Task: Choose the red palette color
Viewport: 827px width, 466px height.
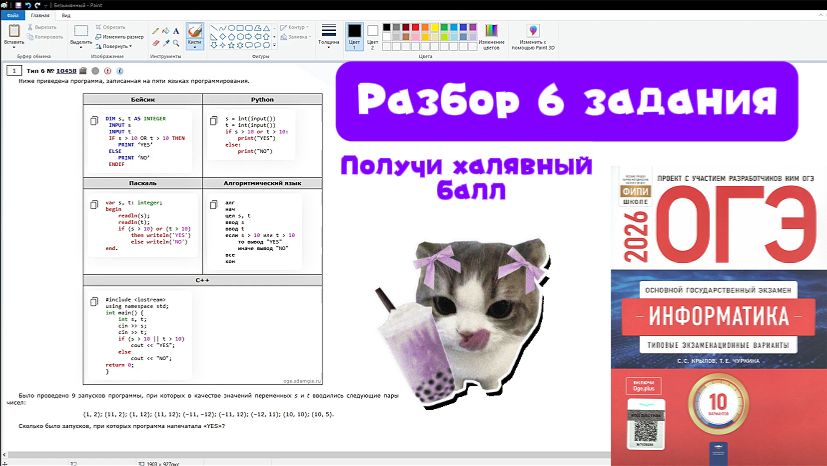Action: pyautogui.click(x=416, y=27)
